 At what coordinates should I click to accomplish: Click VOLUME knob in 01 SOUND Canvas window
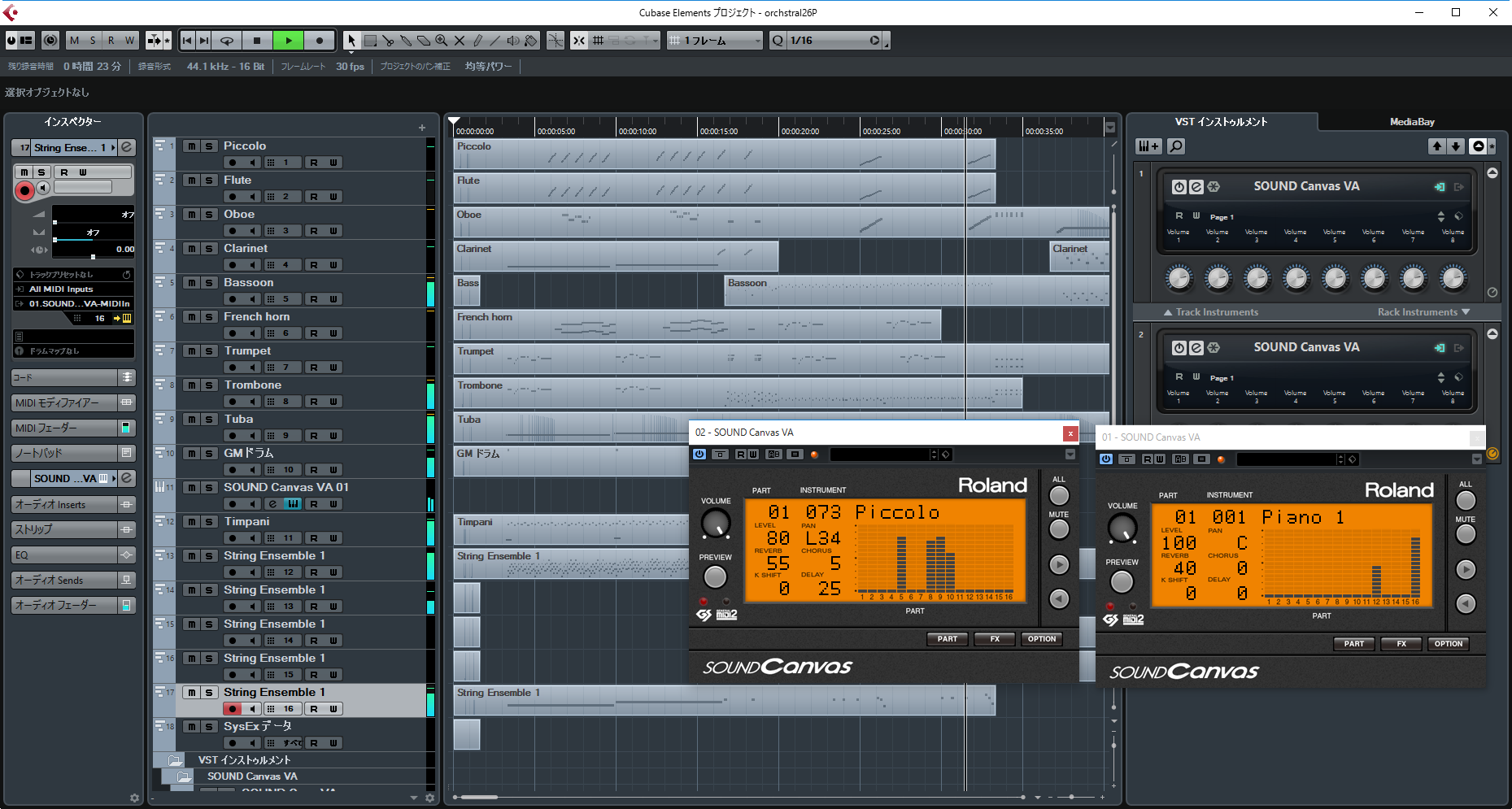coord(1122,529)
